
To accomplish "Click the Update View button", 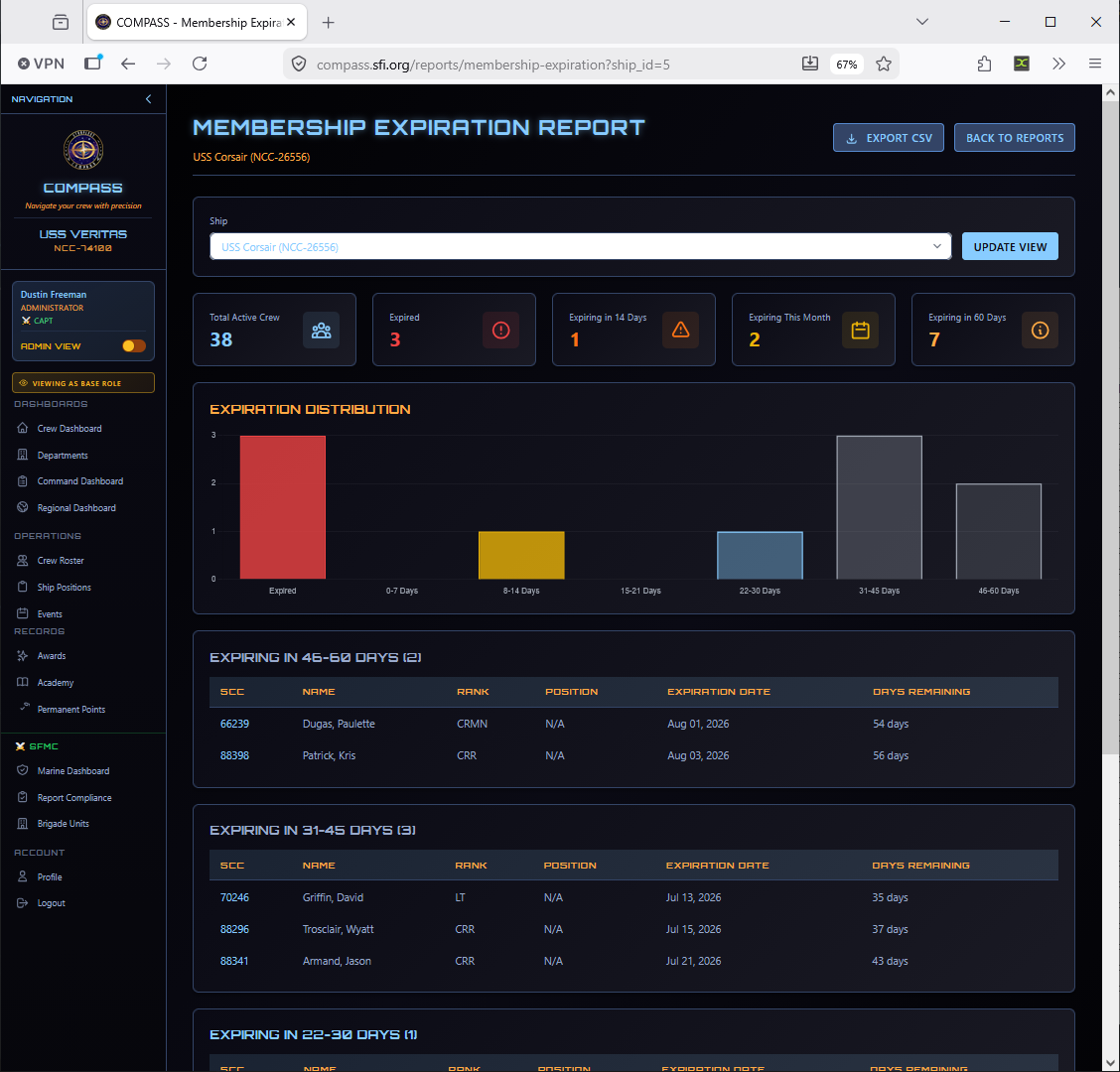I will click(x=1009, y=246).
